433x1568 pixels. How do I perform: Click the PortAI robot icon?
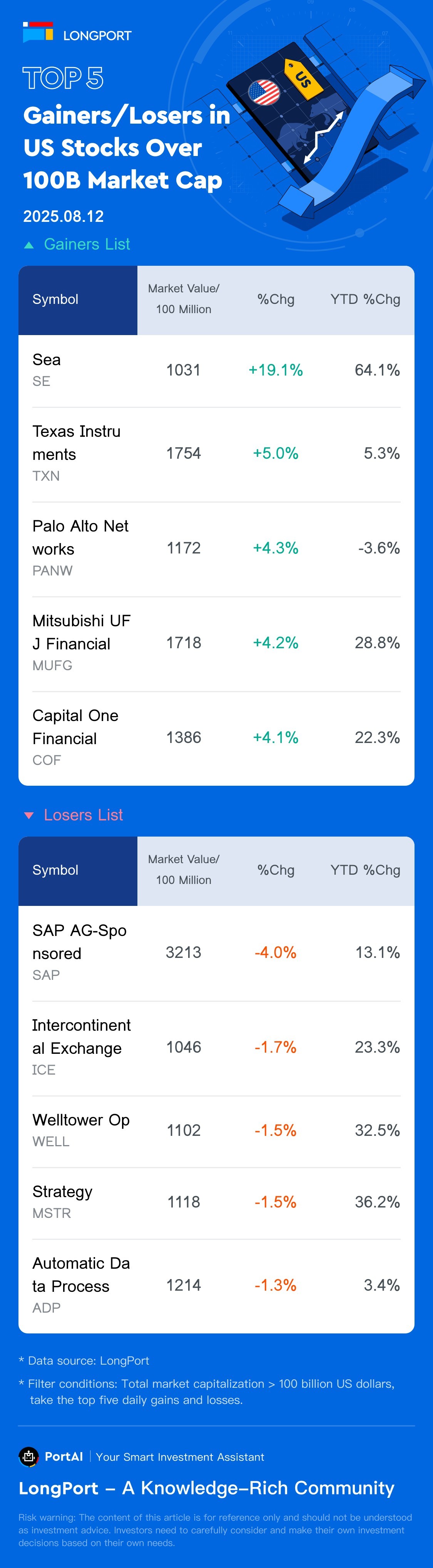click(28, 1457)
